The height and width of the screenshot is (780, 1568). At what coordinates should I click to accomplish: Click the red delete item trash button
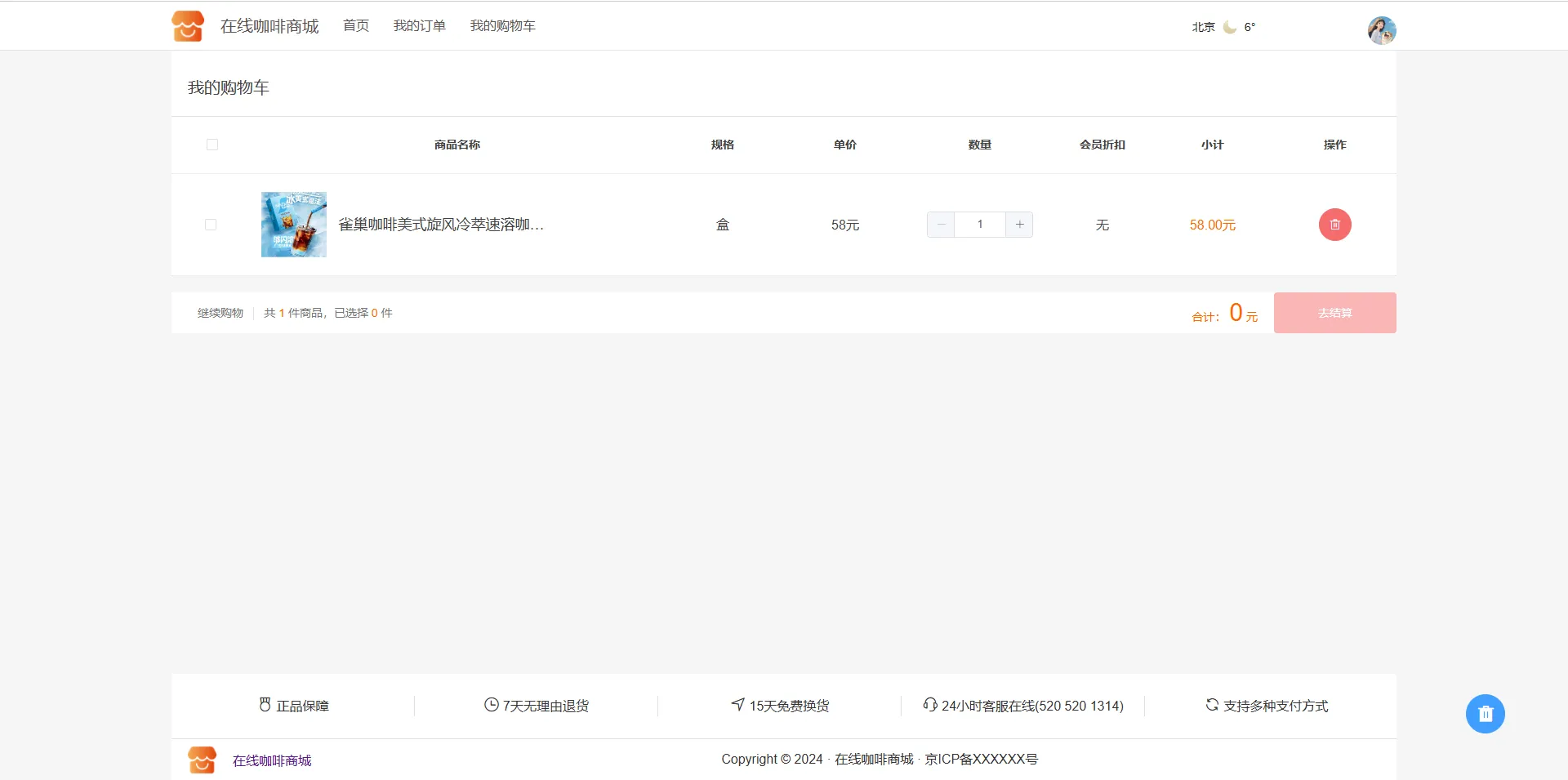click(1334, 225)
